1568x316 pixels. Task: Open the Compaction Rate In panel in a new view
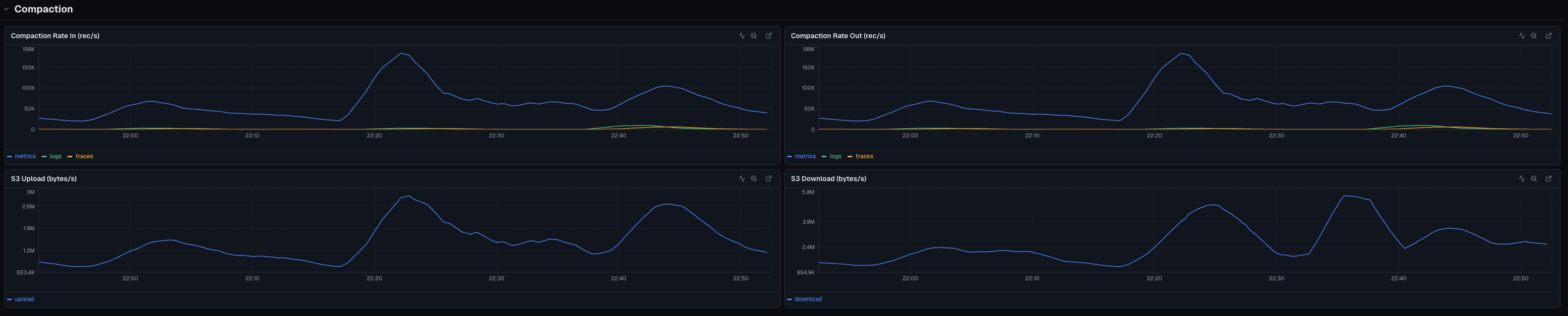(x=768, y=36)
